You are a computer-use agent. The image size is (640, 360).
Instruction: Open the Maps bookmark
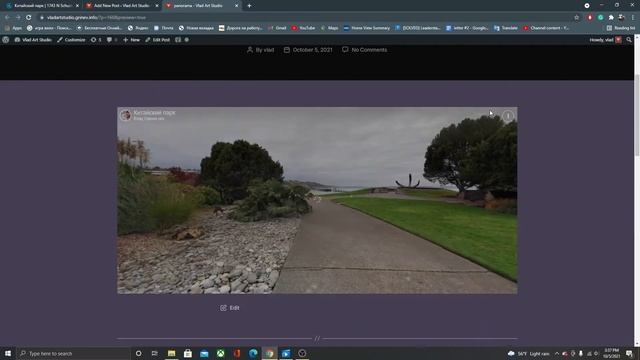click(329, 28)
